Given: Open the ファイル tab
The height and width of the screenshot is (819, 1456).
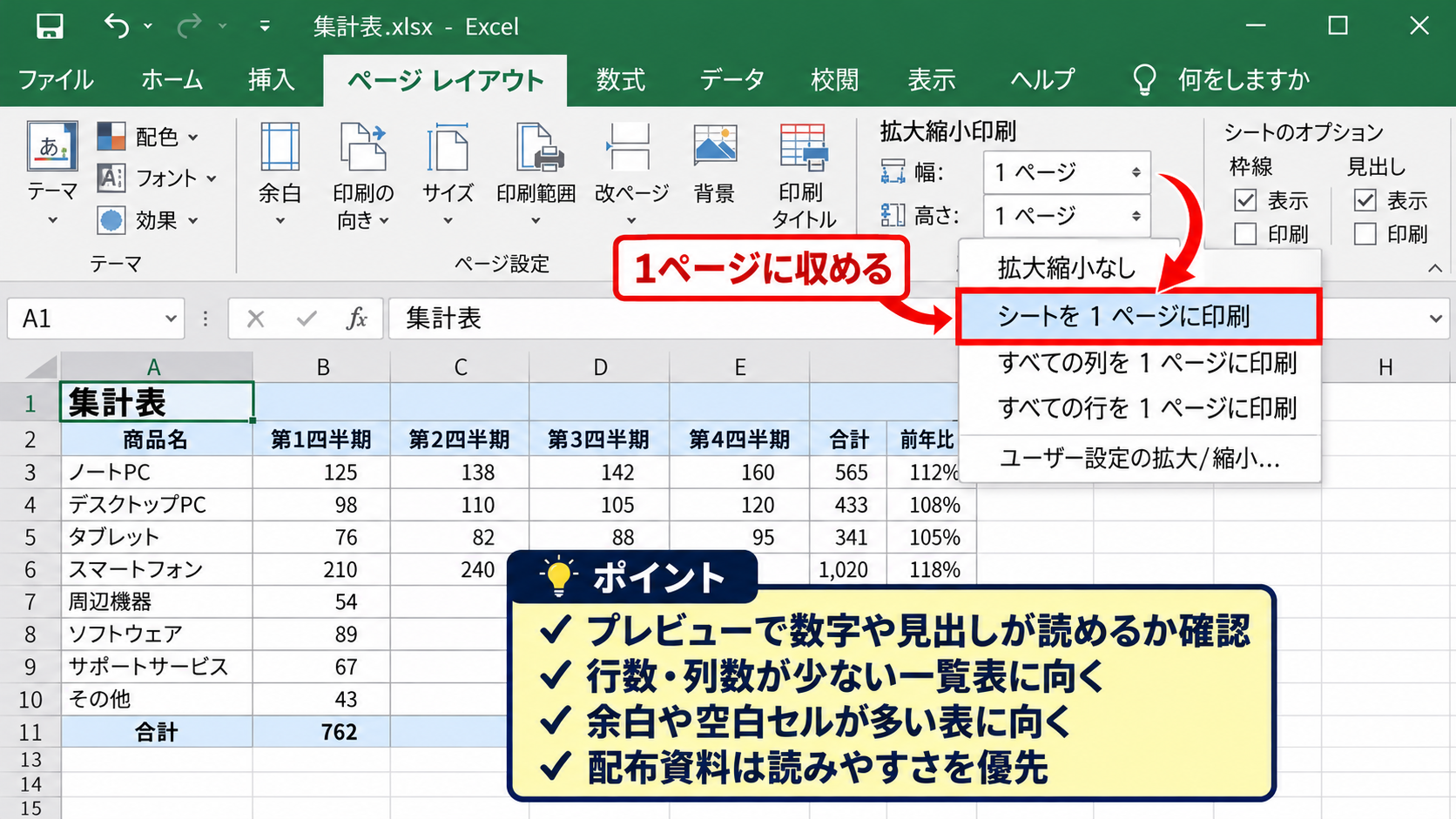Looking at the screenshot, I should tap(56, 80).
